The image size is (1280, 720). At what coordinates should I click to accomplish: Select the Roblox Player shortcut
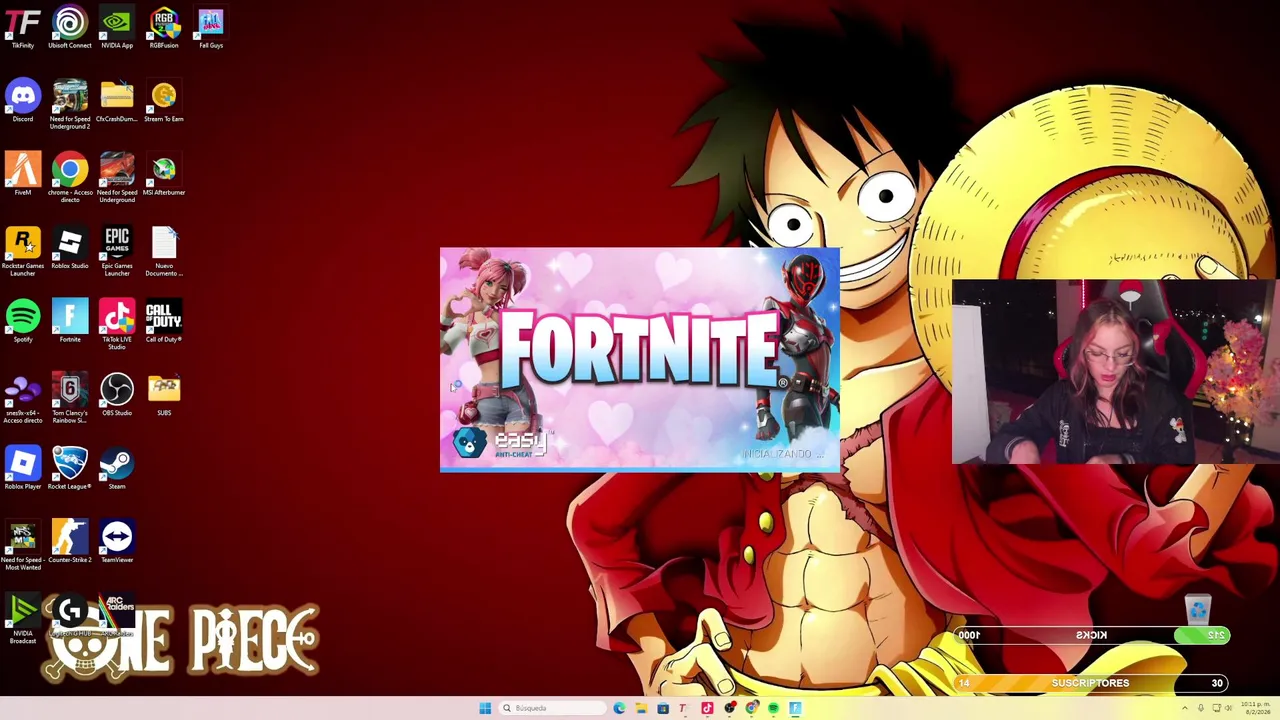[x=23, y=468]
